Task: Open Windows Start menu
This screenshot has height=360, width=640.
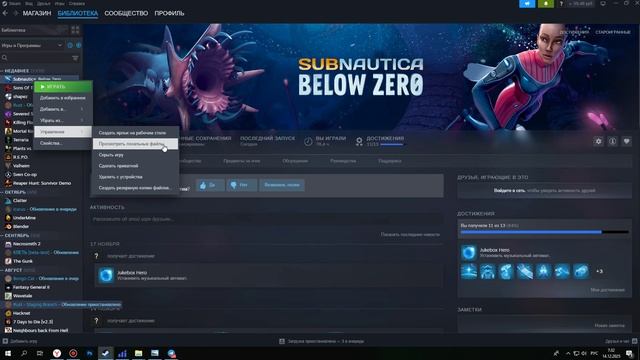Action: coord(8,353)
